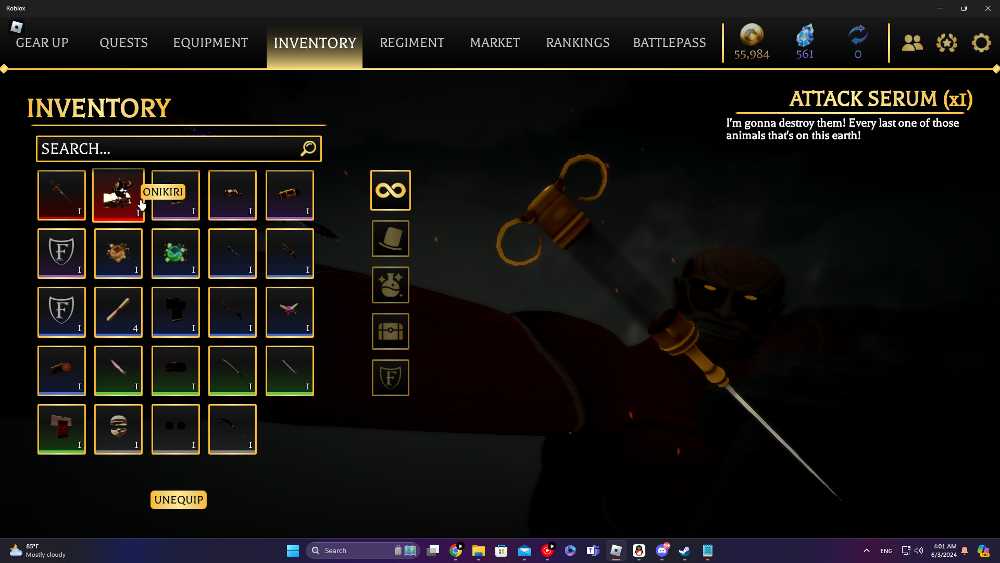The width and height of the screenshot is (1000, 563).
Task: Select the brown chest-like item in top row
Action: click(x=290, y=195)
